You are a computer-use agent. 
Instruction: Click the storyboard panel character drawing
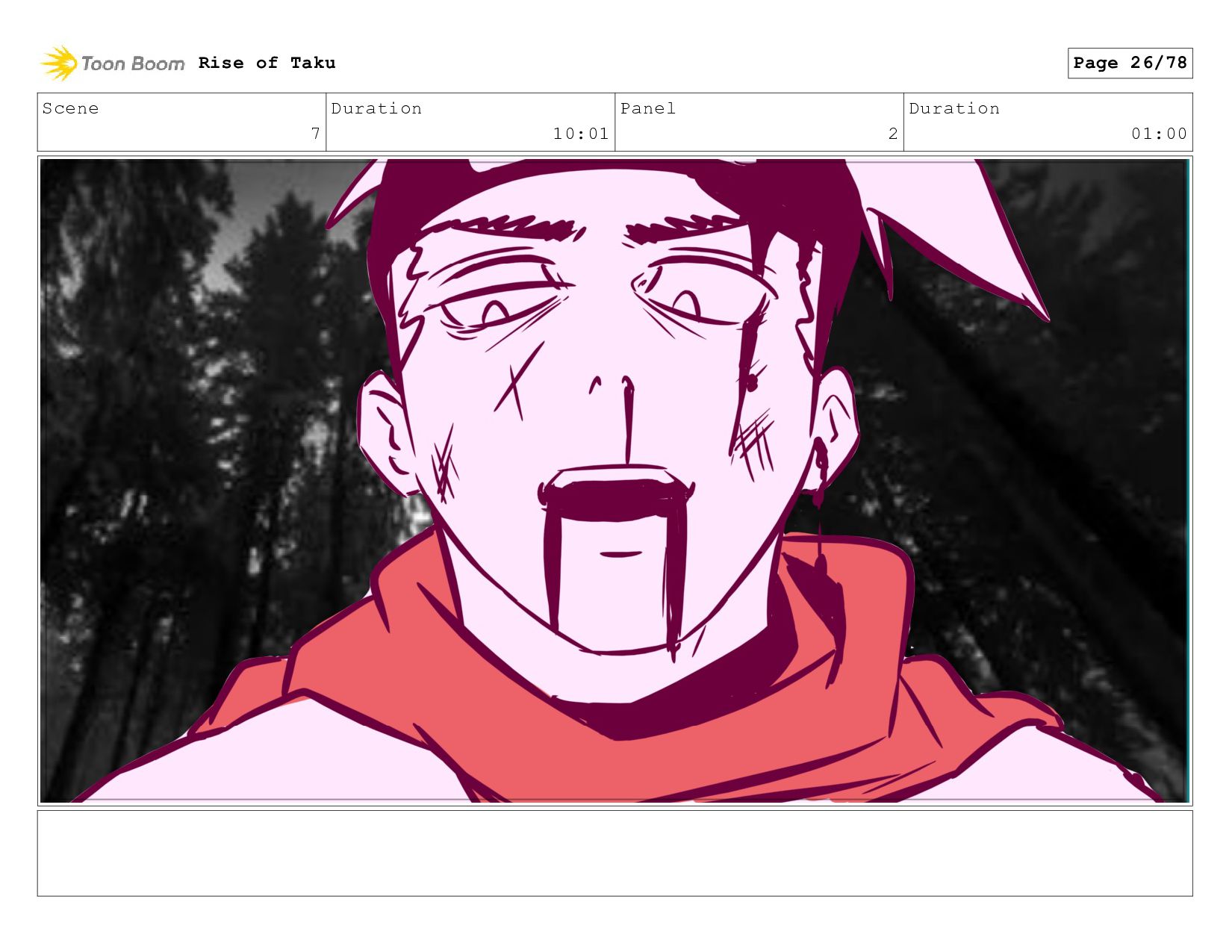615,481
